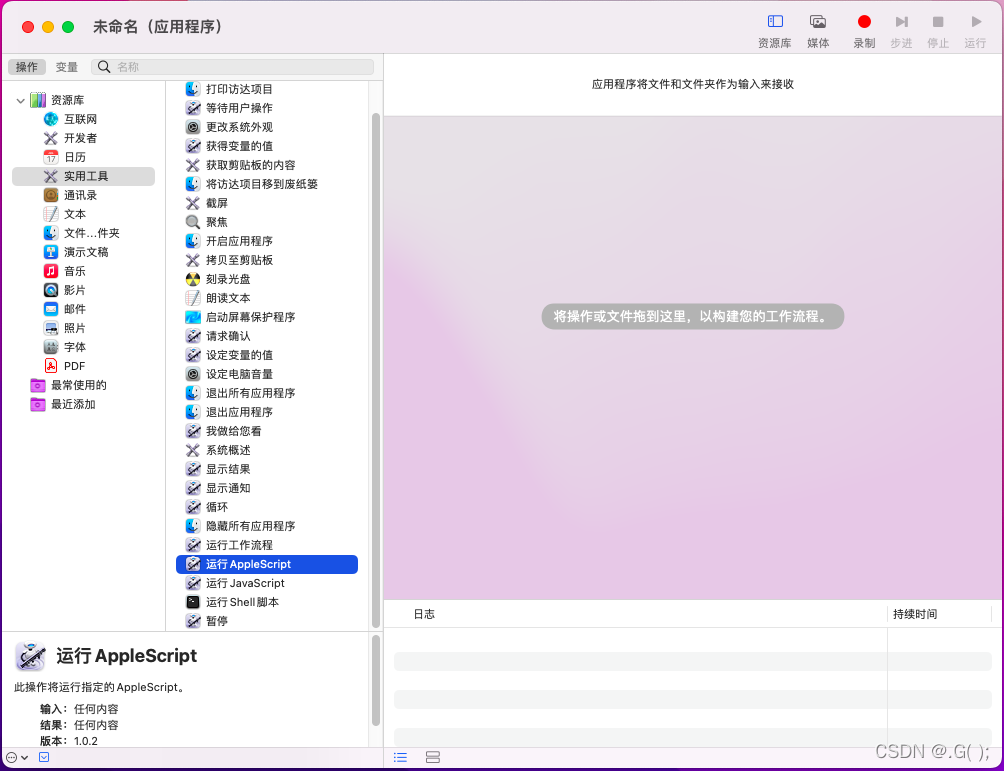Toggle the description panel checkbox icon

44,758
